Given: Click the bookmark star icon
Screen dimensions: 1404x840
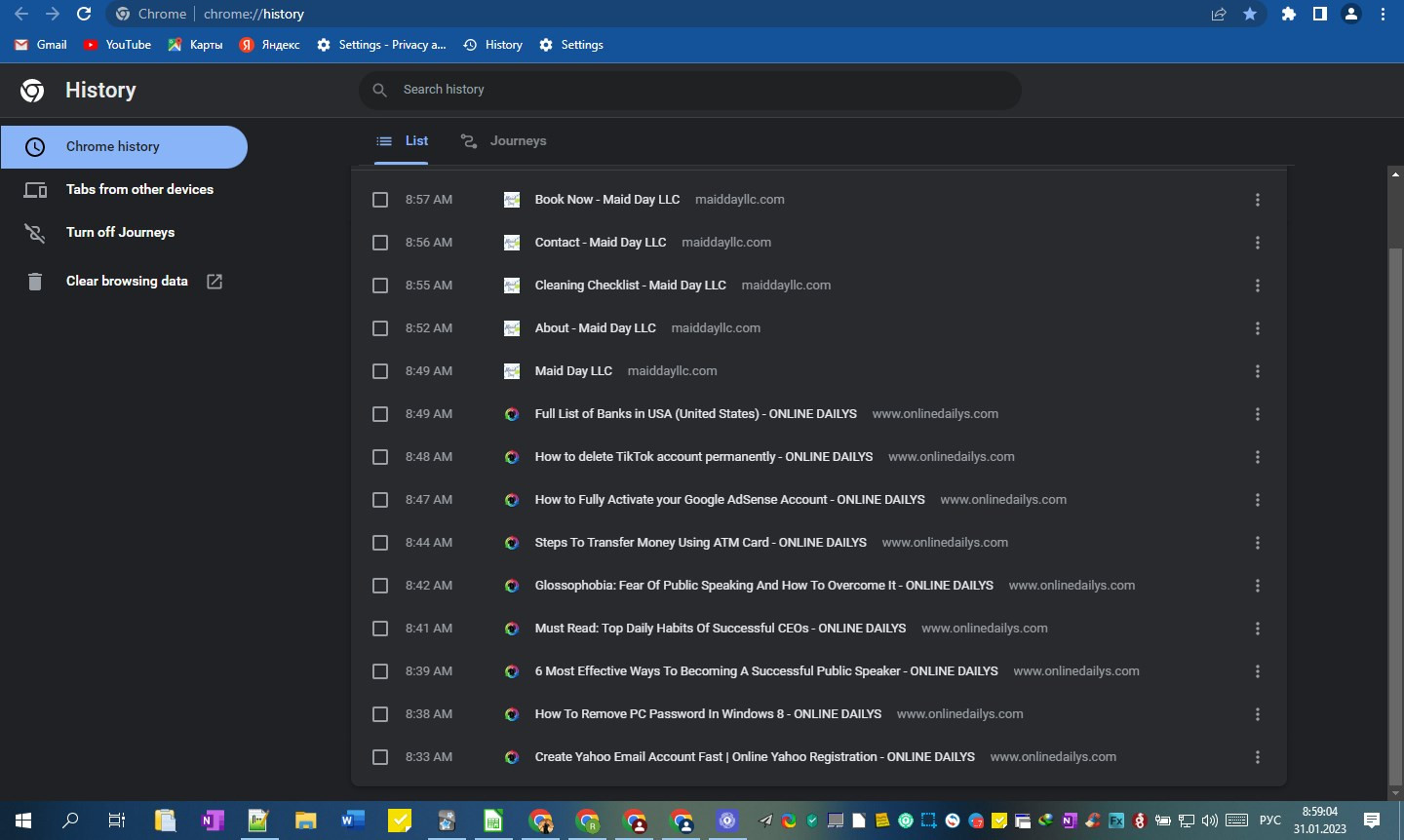Looking at the screenshot, I should tap(1250, 14).
